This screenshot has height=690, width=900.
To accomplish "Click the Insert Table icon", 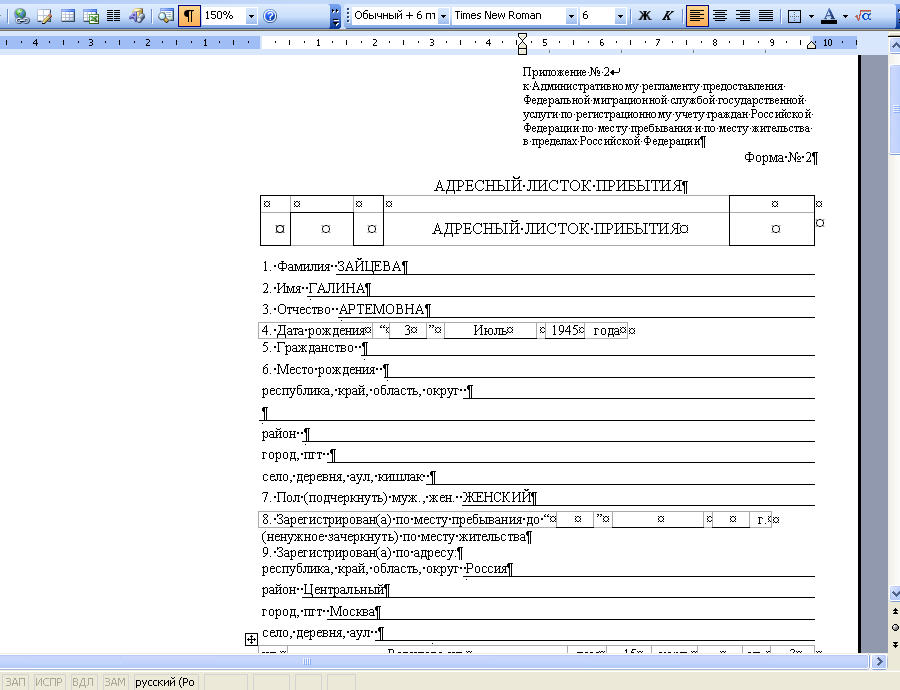I will (68, 15).
